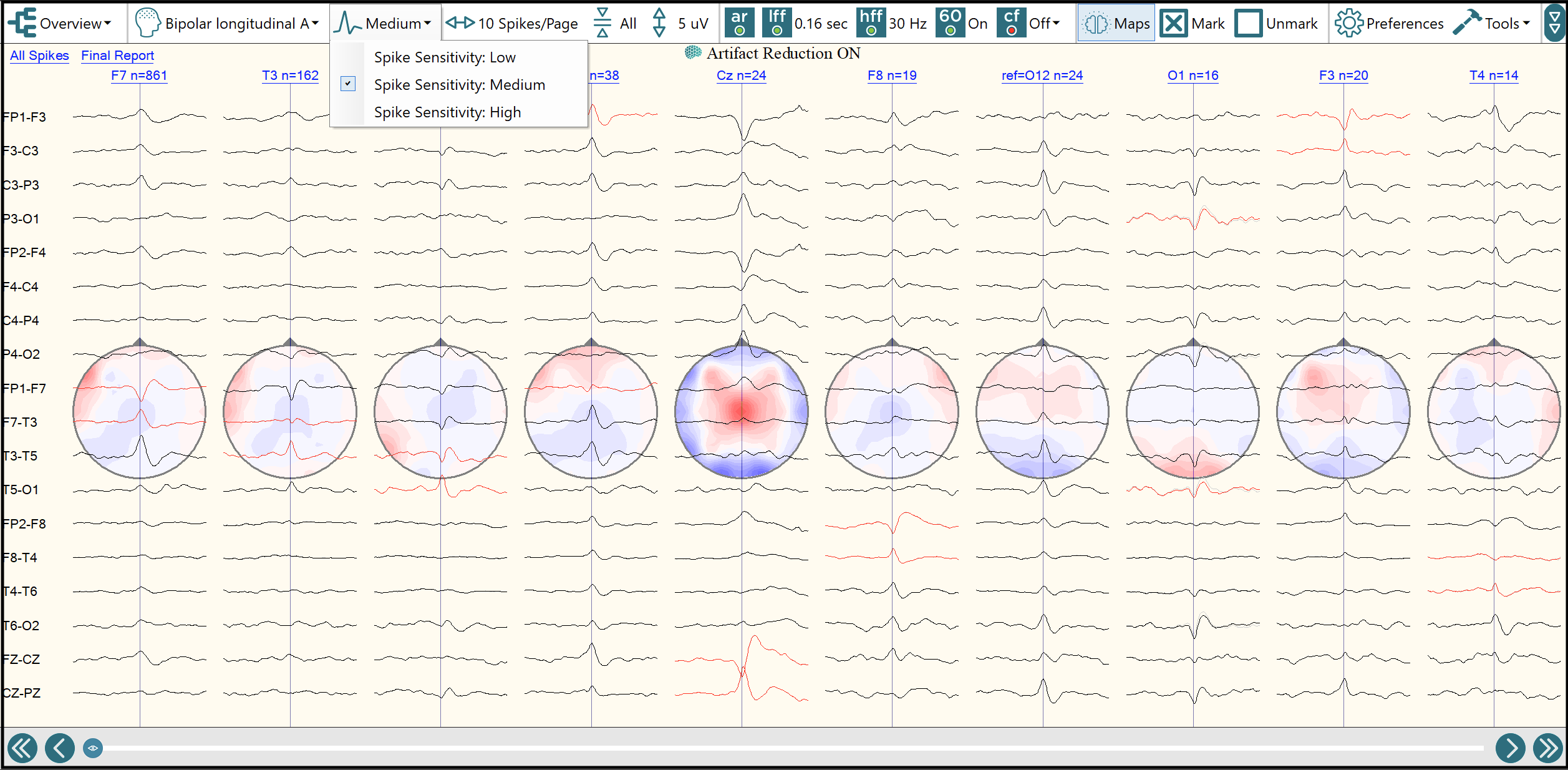
Task: Toggle the hff high frequency filter
Action: click(x=871, y=23)
